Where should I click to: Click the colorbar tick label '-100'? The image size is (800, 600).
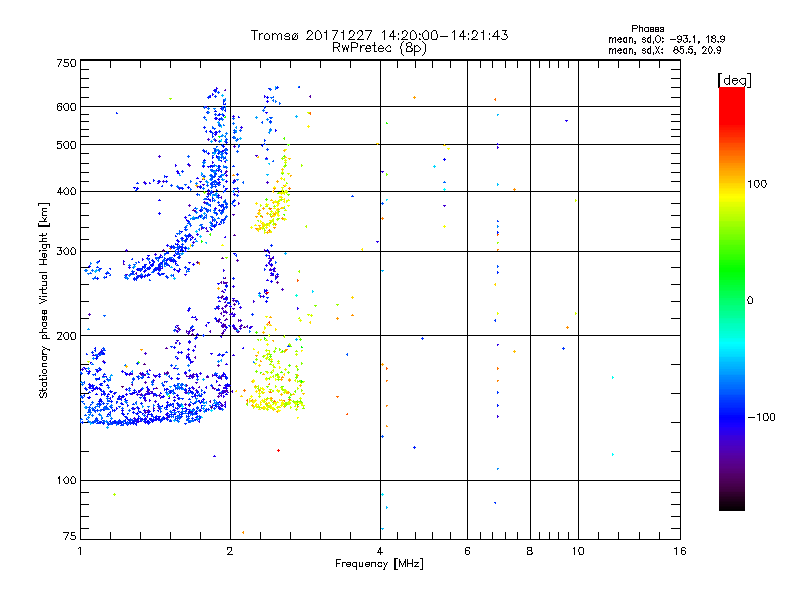[x=762, y=417]
